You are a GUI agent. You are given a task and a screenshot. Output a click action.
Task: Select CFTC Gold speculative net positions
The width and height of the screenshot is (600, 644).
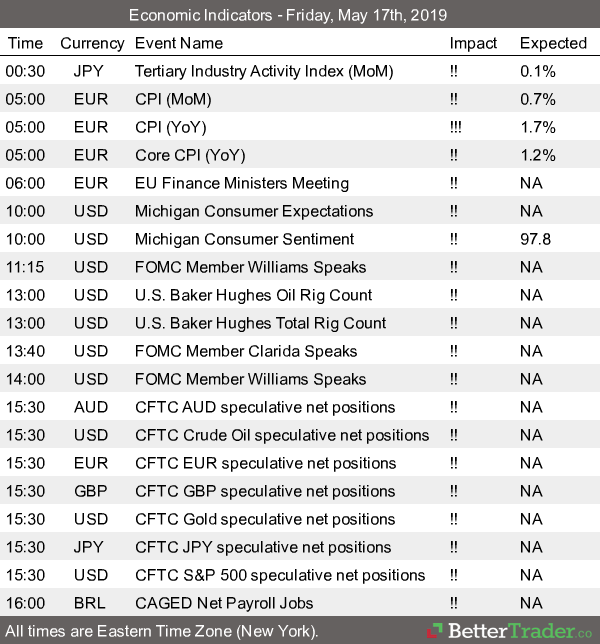point(265,519)
